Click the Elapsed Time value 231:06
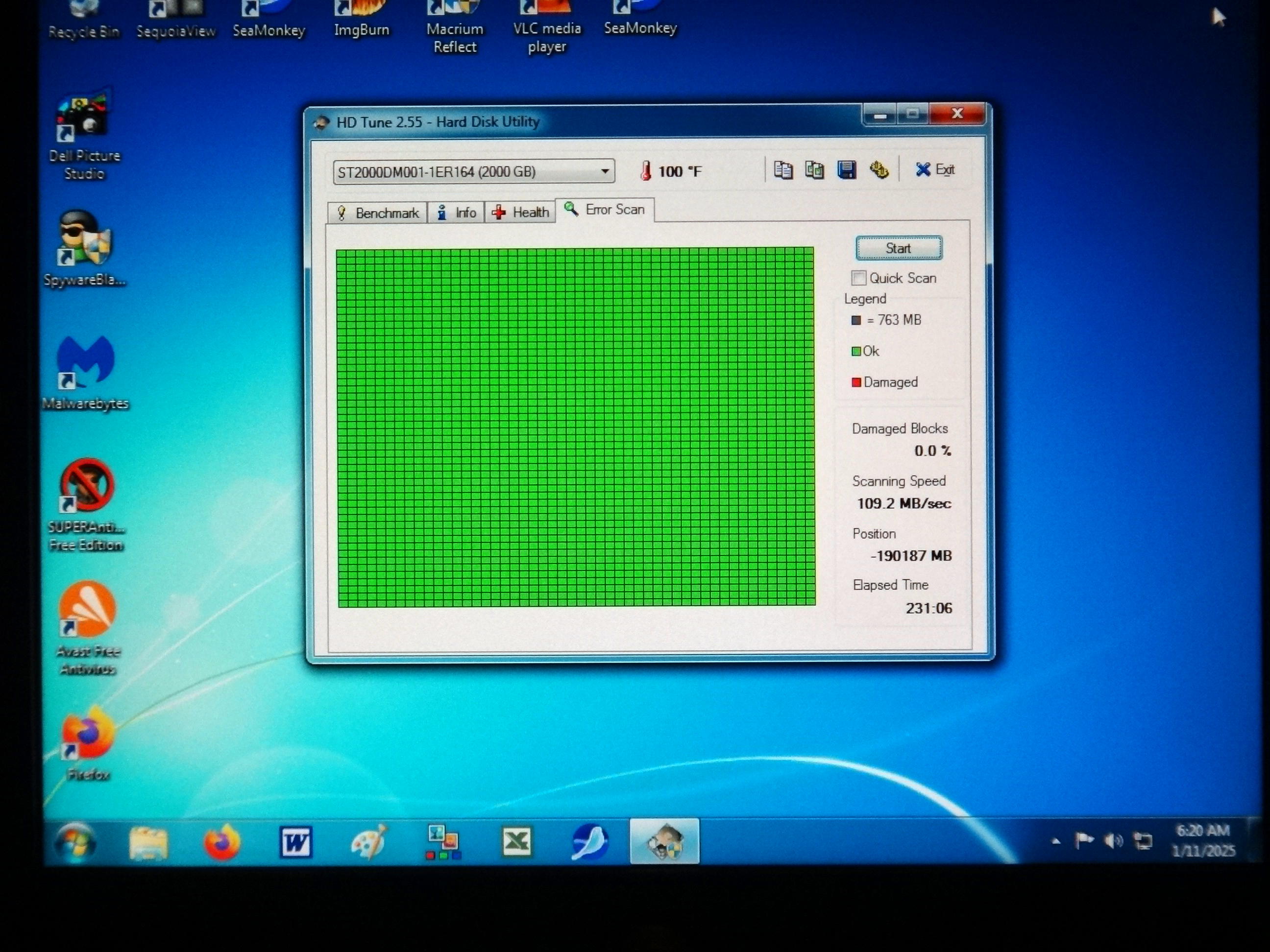1270x952 pixels. (x=928, y=608)
